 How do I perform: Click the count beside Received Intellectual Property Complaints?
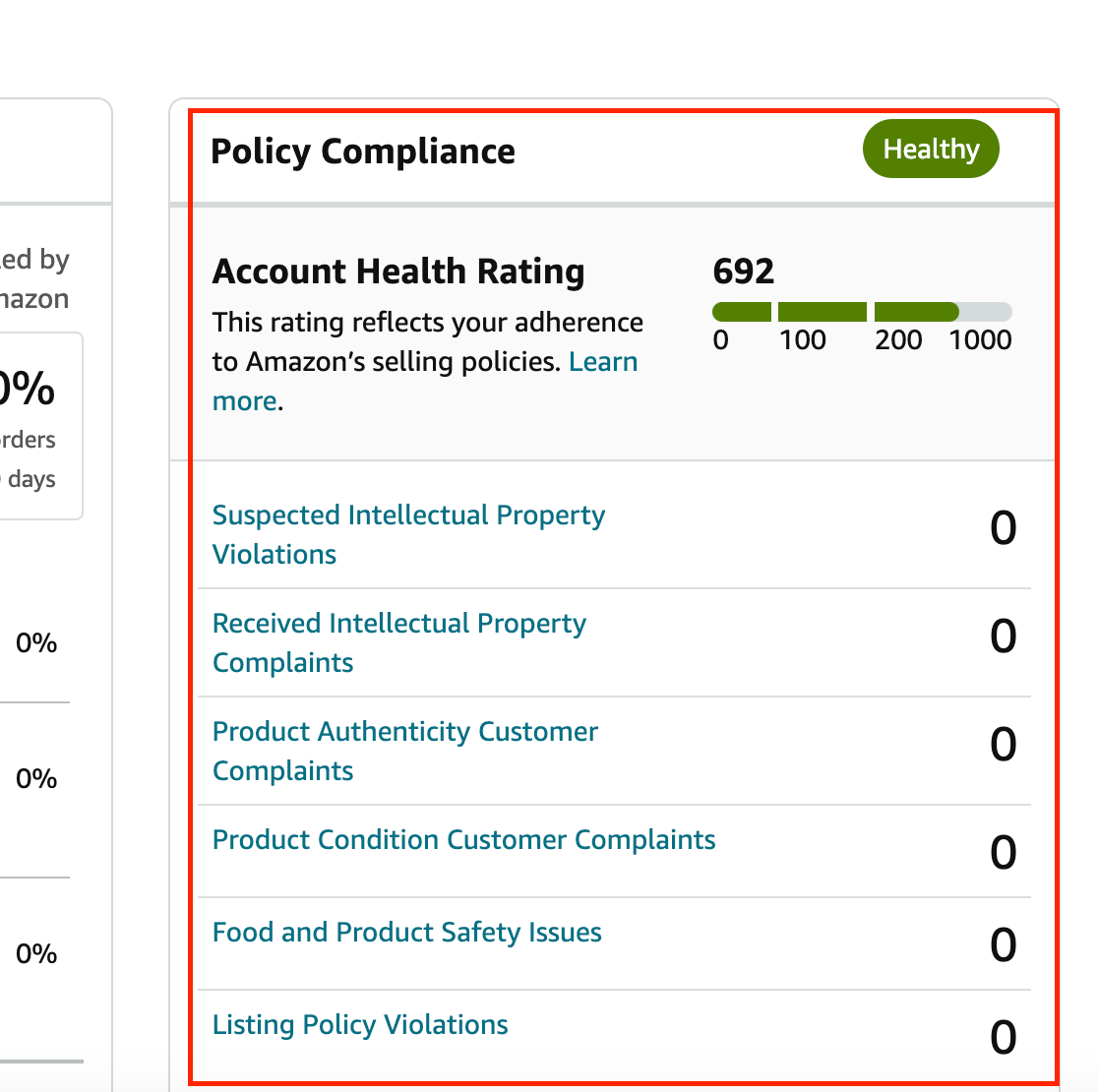click(1003, 637)
